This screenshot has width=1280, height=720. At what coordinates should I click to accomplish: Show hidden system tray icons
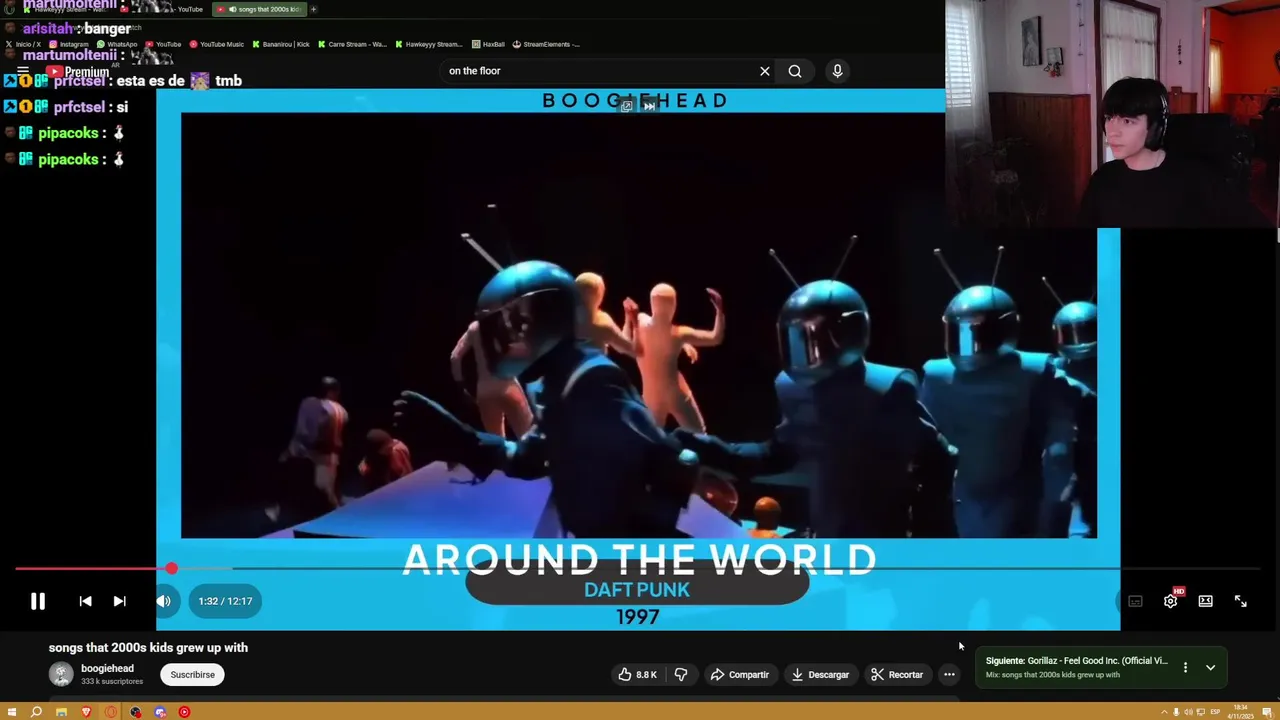[1164, 712]
